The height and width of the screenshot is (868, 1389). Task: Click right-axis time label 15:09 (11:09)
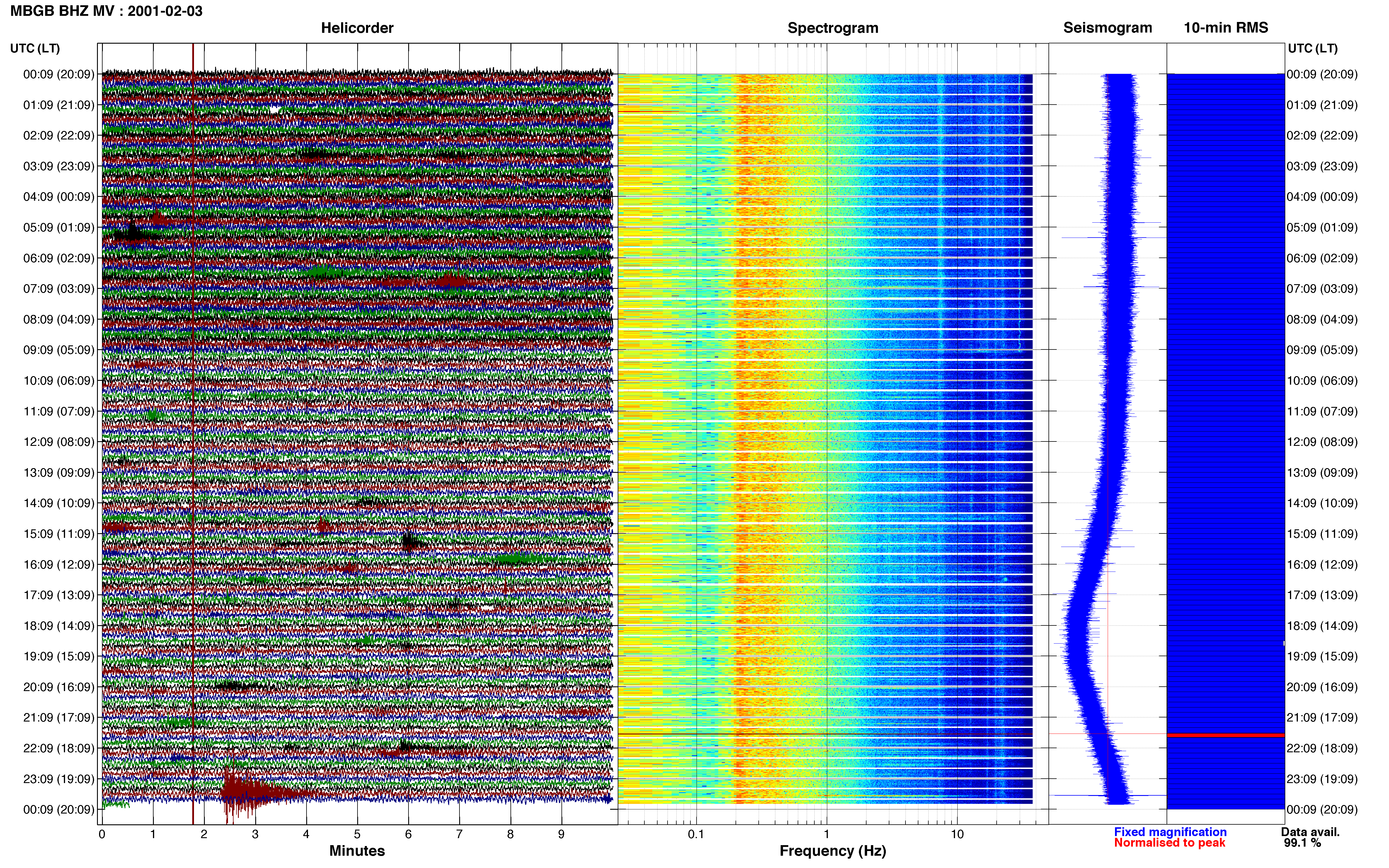[x=1322, y=534]
